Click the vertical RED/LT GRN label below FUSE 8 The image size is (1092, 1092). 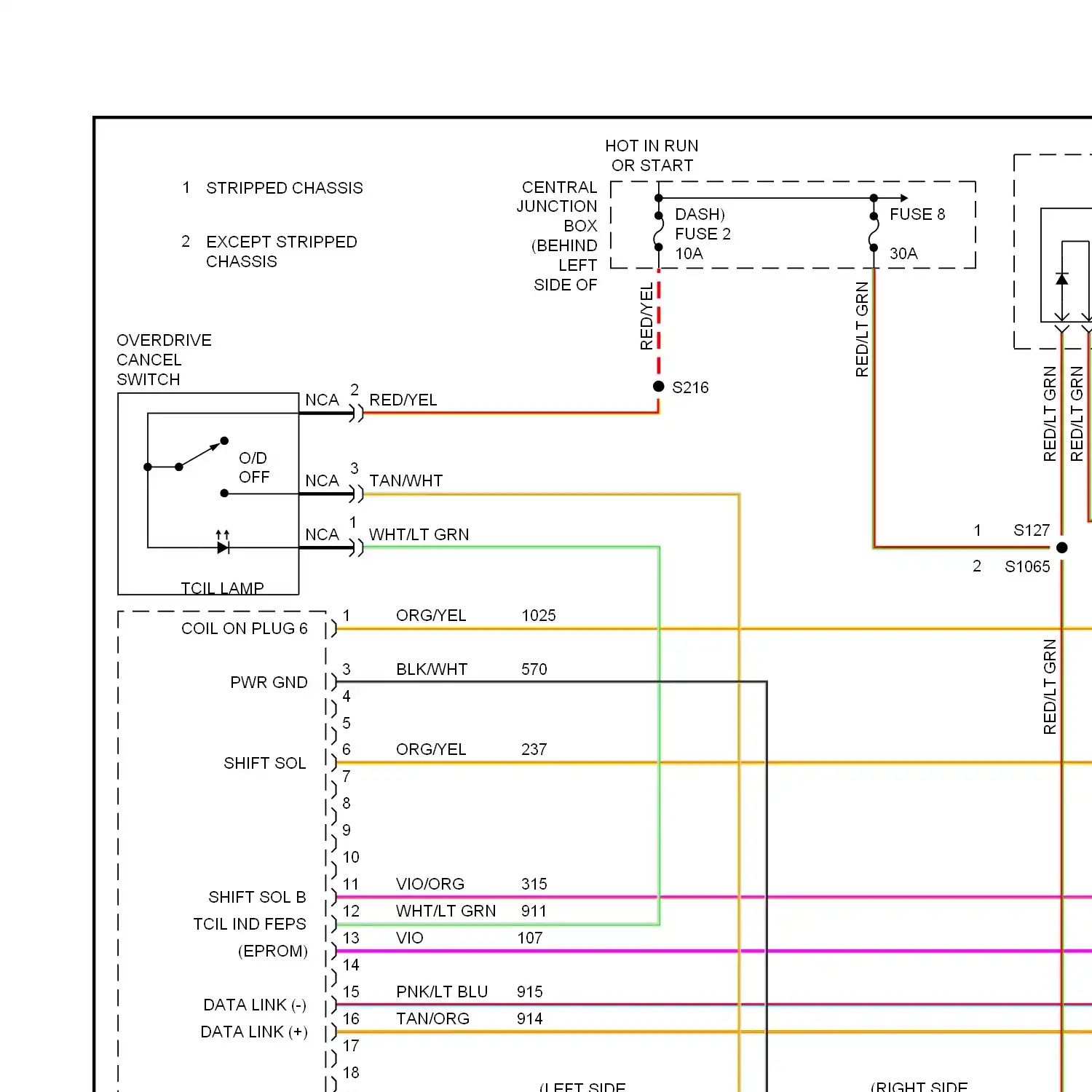click(862, 329)
